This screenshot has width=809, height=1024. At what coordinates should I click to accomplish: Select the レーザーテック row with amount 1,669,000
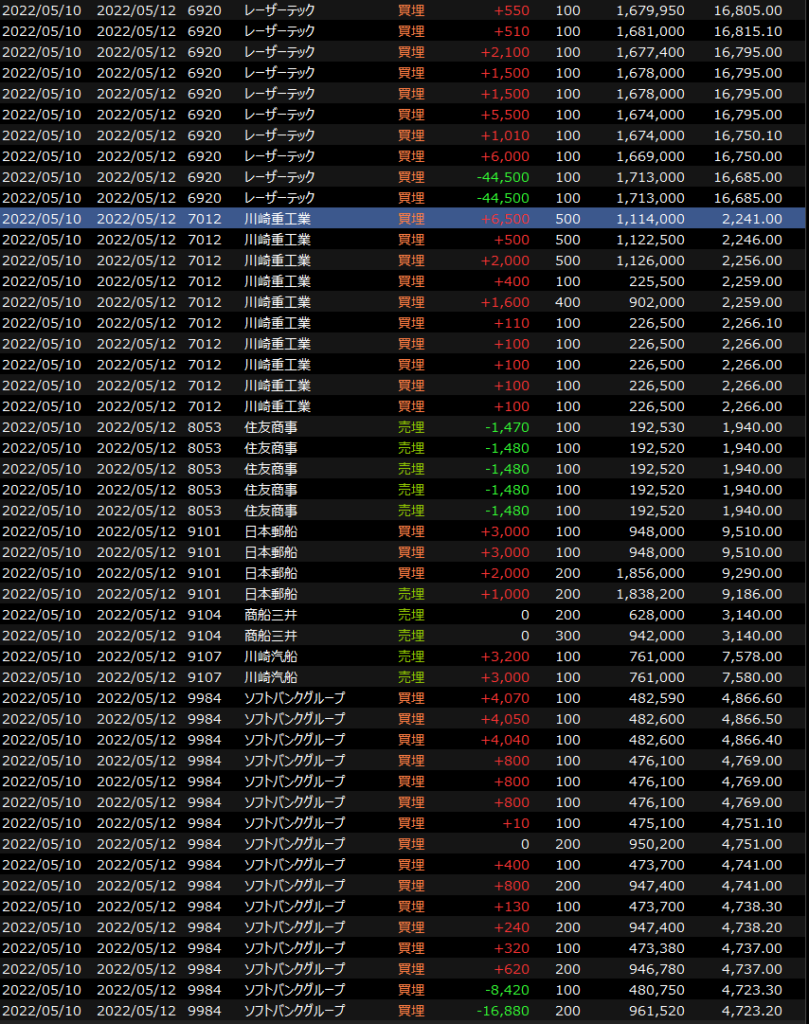pyautogui.click(x=400, y=156)
